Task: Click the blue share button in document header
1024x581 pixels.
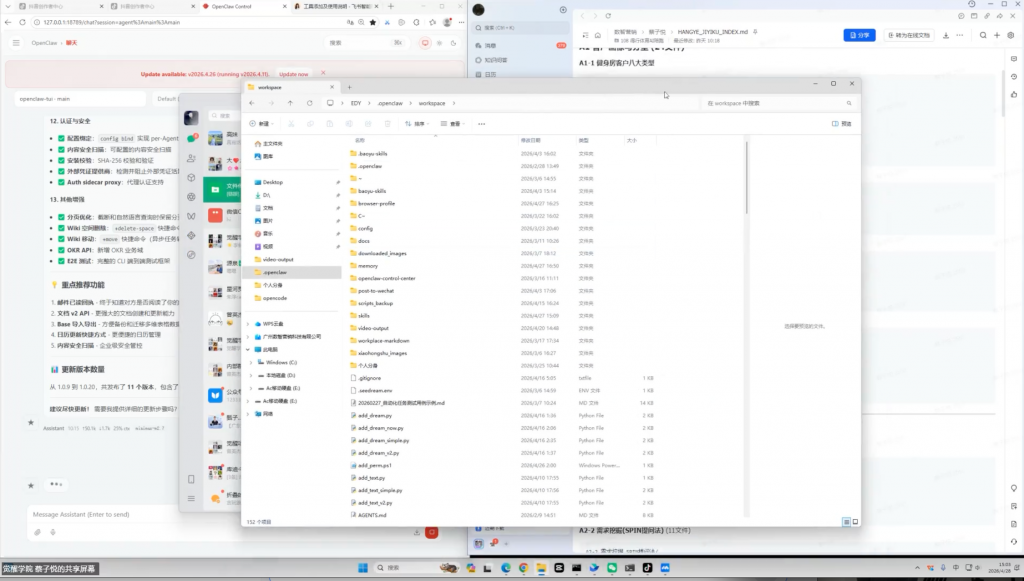Action: coord(859,35)
